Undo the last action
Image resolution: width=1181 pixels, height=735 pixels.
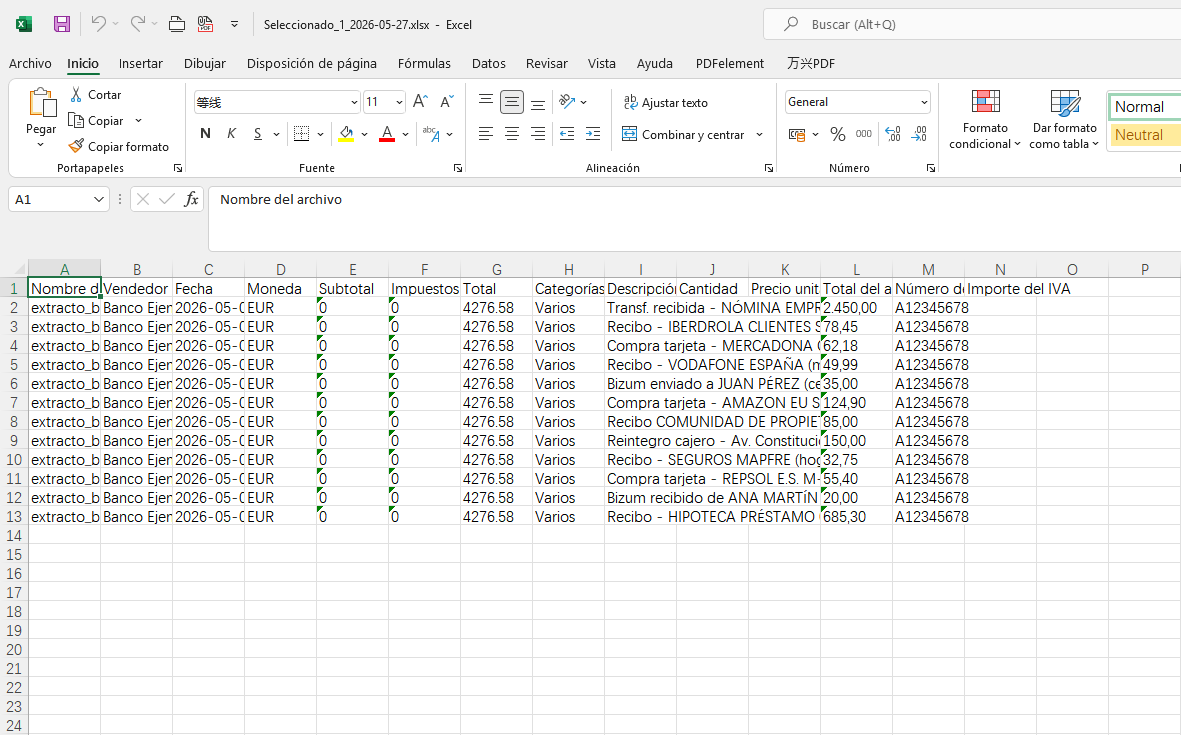(x=98, y=24)
